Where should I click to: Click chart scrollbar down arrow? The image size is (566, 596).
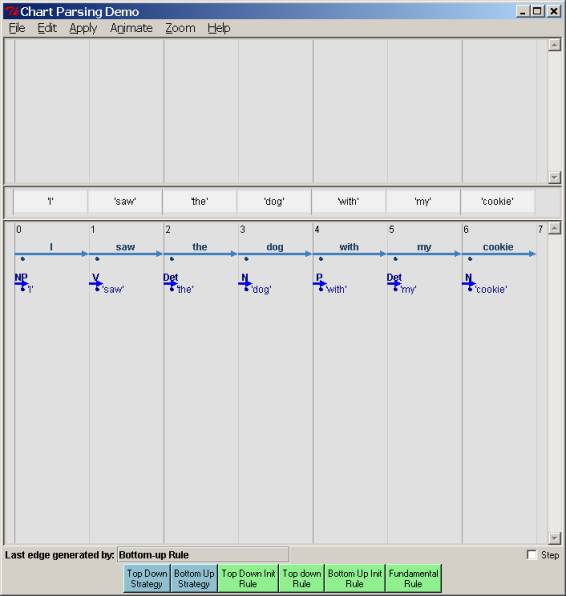(x=555, y=538)
